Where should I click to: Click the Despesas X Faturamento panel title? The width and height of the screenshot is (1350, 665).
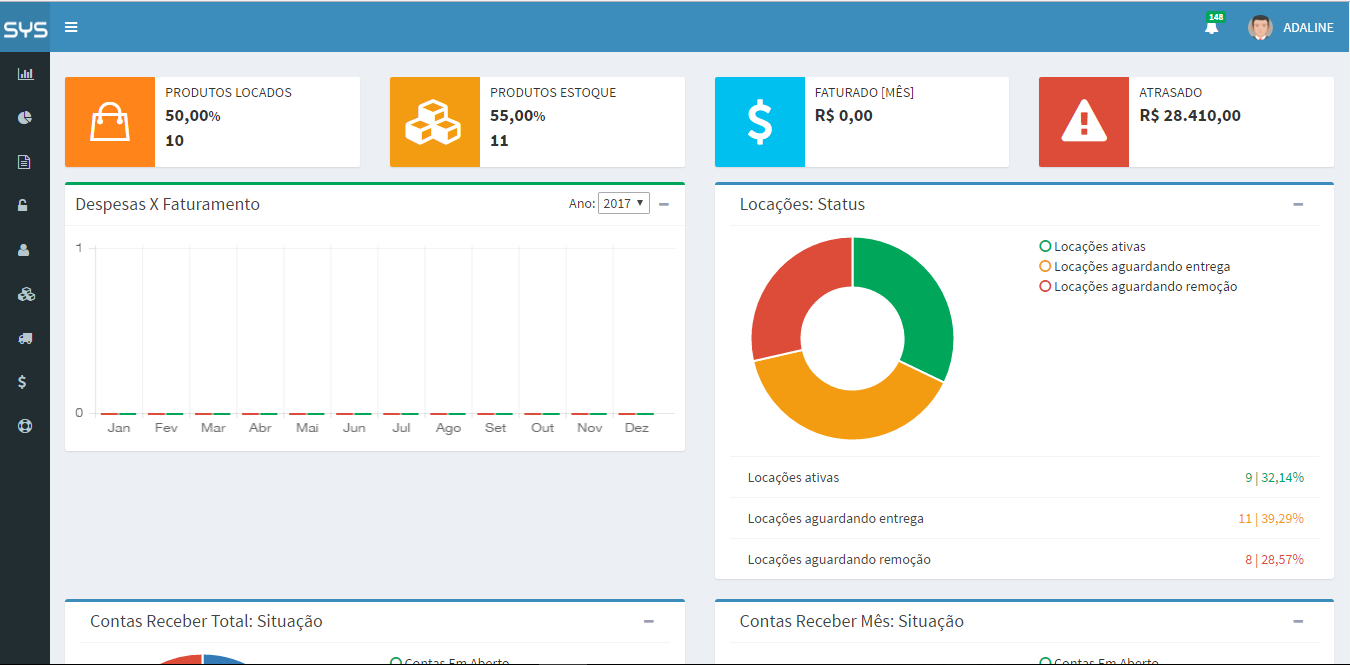click(168, 204)
